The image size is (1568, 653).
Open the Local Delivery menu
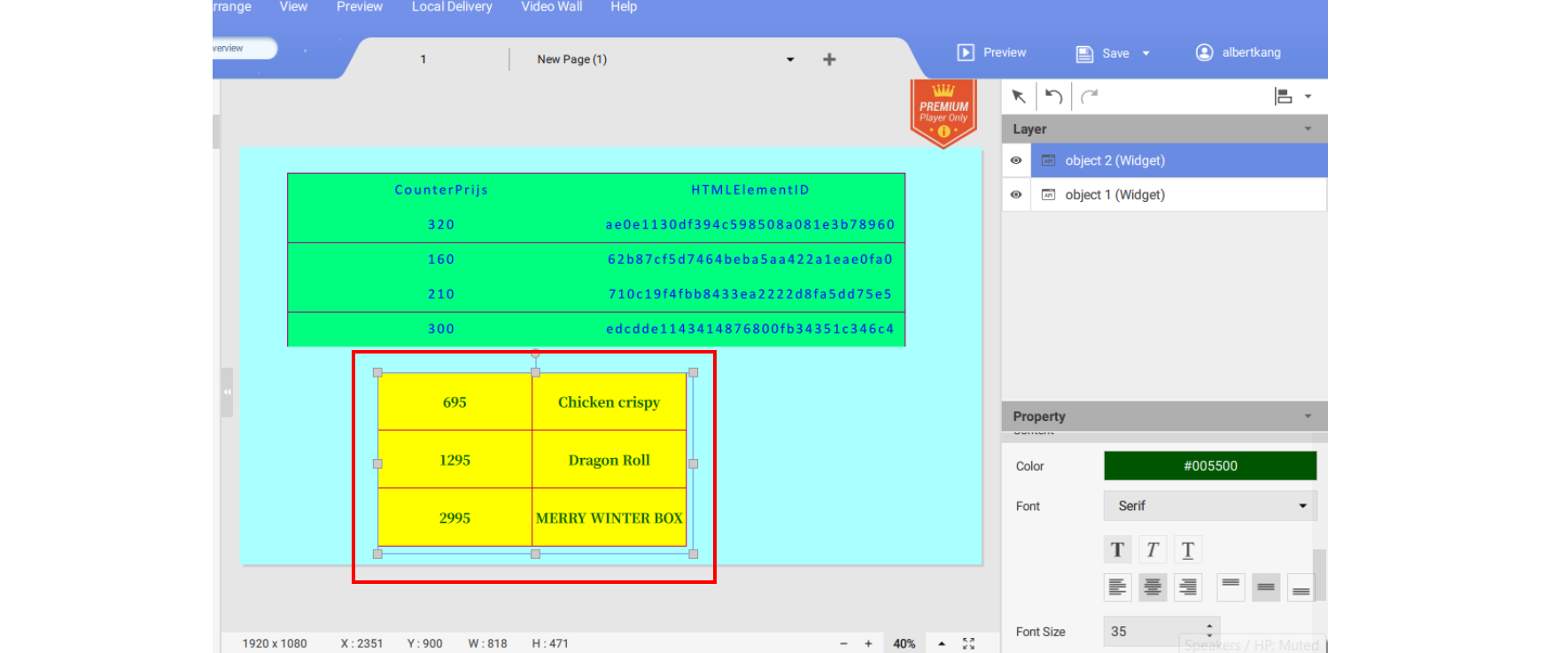coord(452,7)
